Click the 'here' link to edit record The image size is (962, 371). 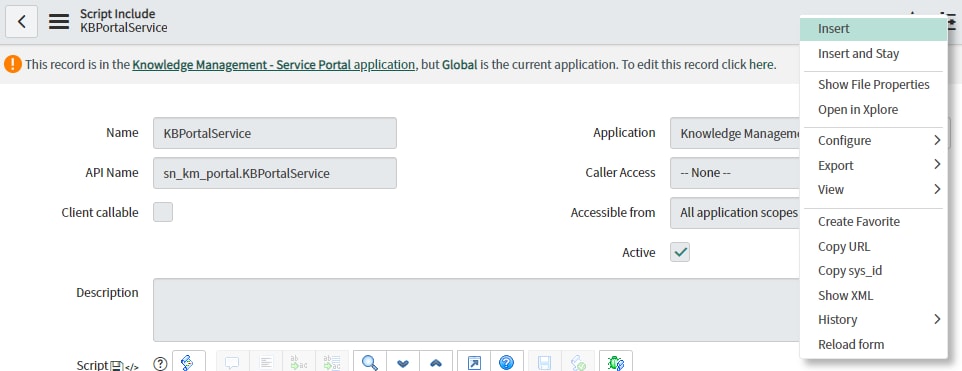point(762,64)
